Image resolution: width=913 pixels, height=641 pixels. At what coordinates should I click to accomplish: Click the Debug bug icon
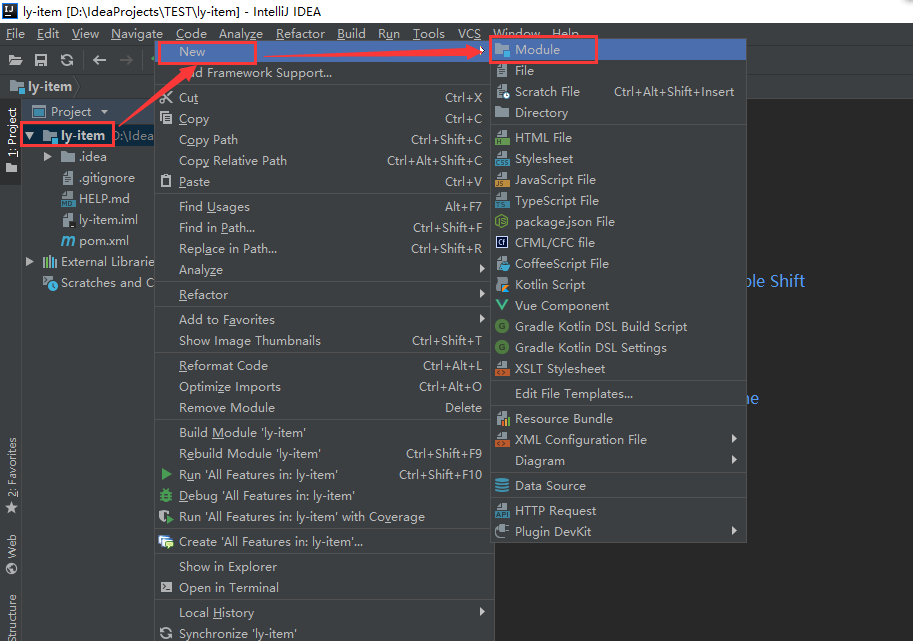[x=166, y=495]
